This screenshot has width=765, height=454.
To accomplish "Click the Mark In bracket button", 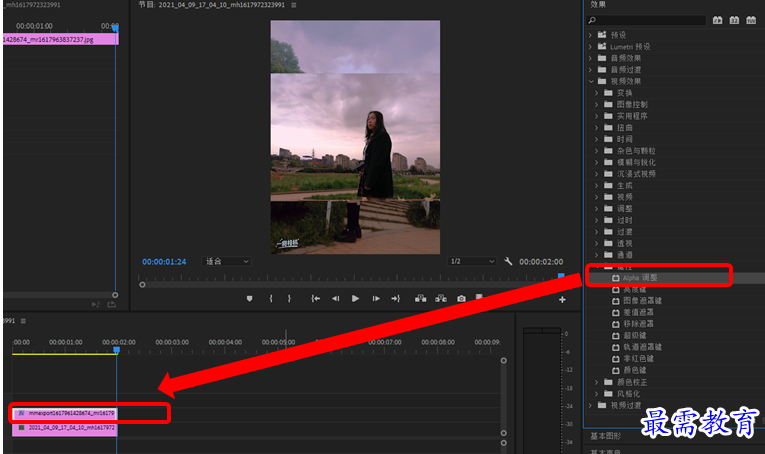I will tap(271, 298).
